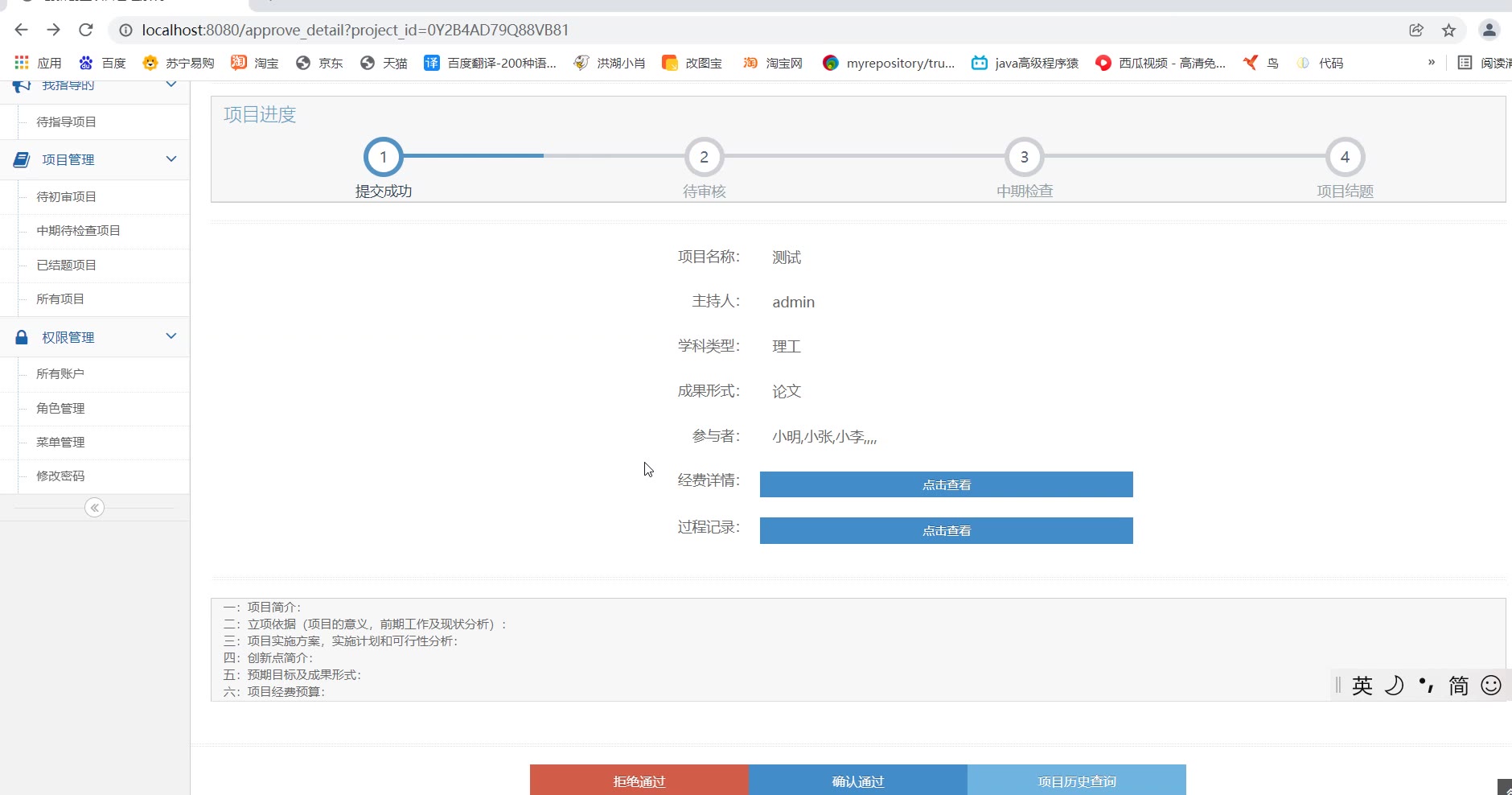Open the 改图宝 bookmark

click(692, 63)
